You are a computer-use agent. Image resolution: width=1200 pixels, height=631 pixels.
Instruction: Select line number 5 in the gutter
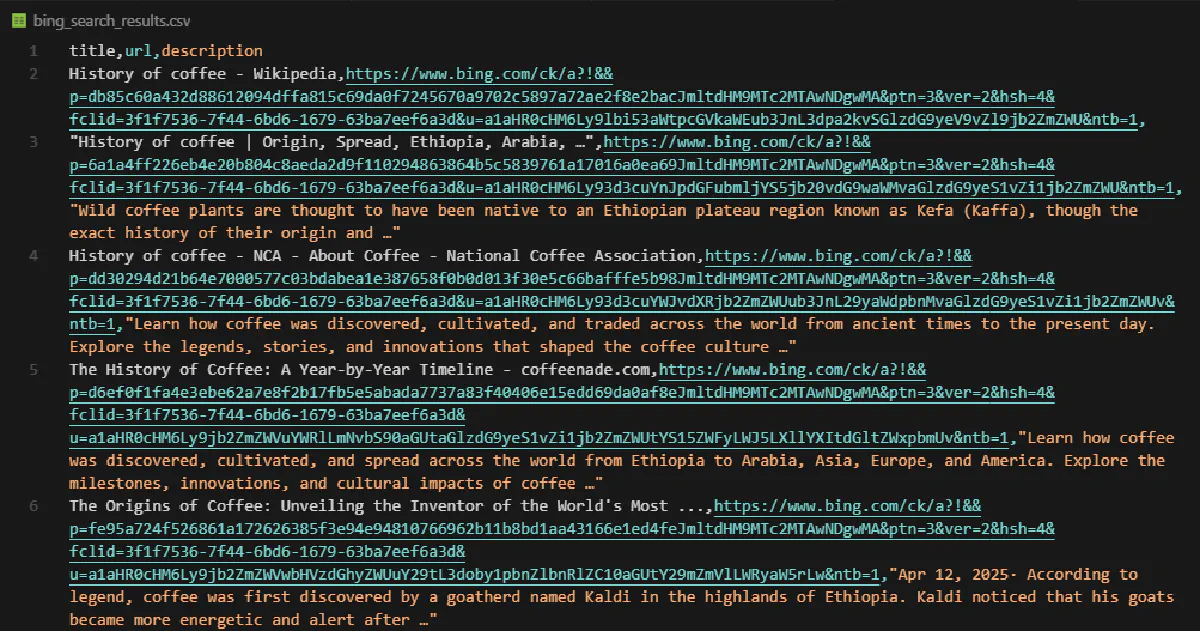[34, 370]
